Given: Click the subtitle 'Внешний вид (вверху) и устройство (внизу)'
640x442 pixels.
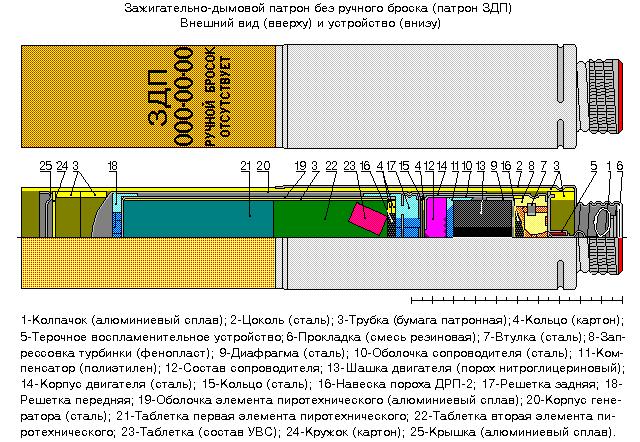Looking at the screenshot, I should point(310,23).
